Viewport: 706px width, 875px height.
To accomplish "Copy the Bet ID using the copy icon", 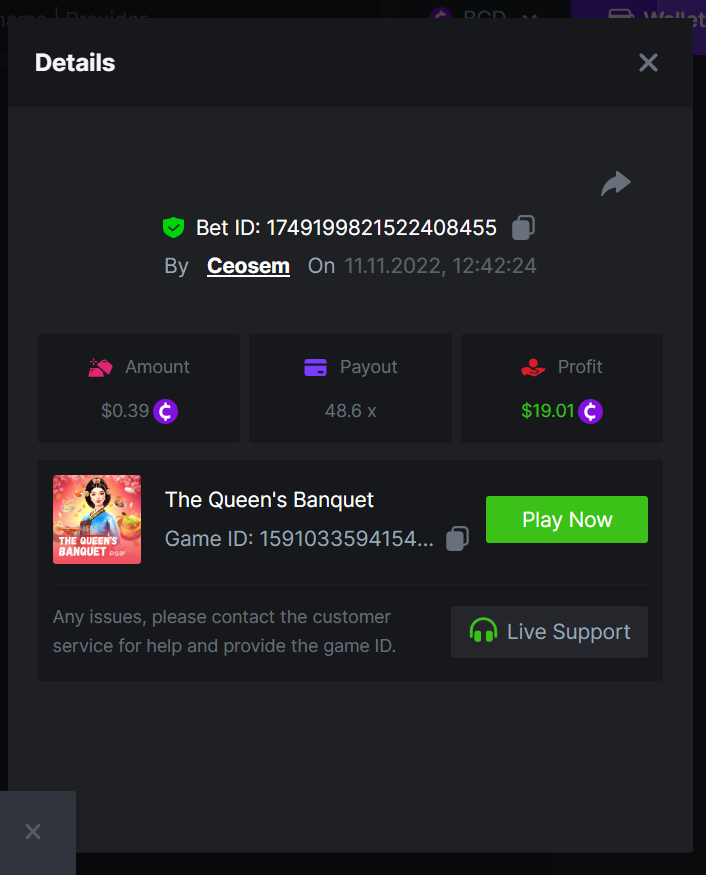I will (x=523, y=228).
